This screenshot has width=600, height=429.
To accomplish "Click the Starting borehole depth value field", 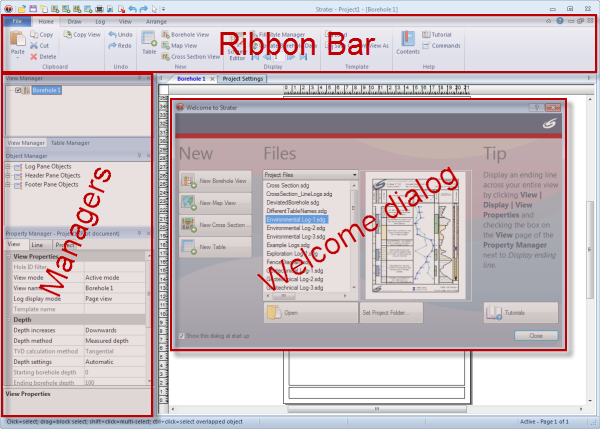I will (x=114, y=372).
